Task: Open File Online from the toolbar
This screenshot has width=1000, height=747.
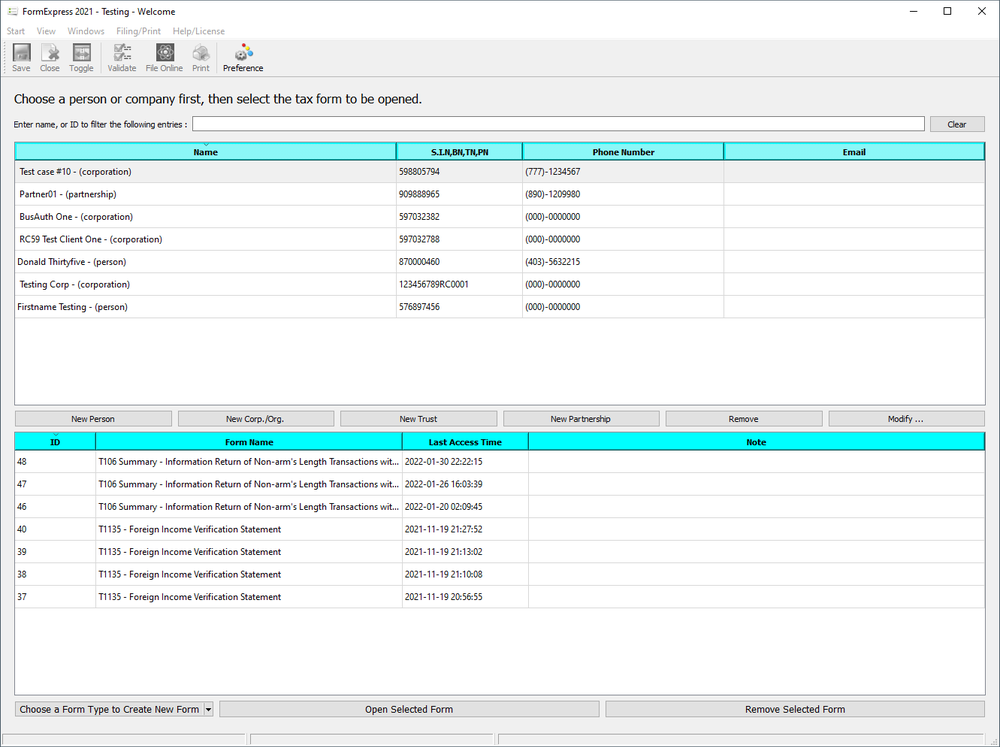Action: tap(163, 57)
